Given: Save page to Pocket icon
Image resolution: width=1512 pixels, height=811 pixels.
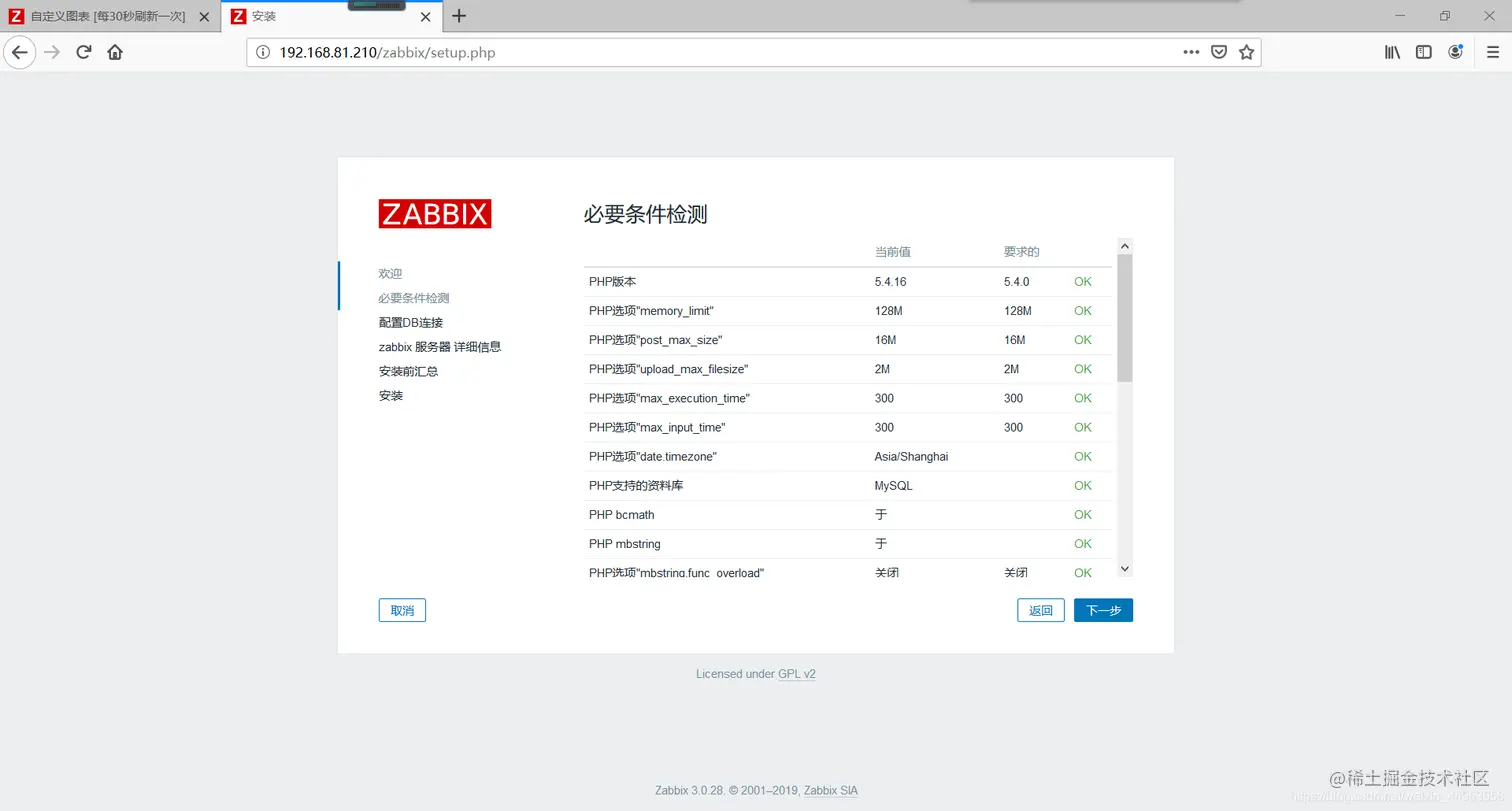Looking at the screenshot, I should click(1219, 52).
